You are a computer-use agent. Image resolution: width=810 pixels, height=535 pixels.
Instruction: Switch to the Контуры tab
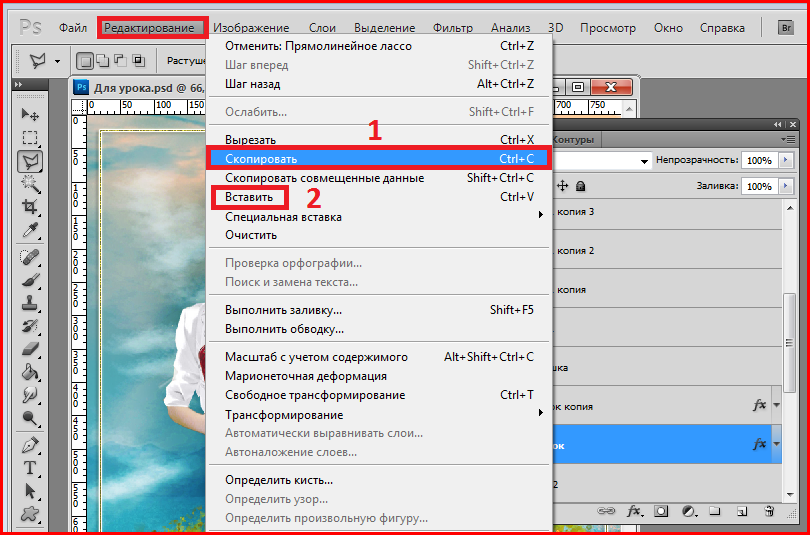[x=573, y=139]
